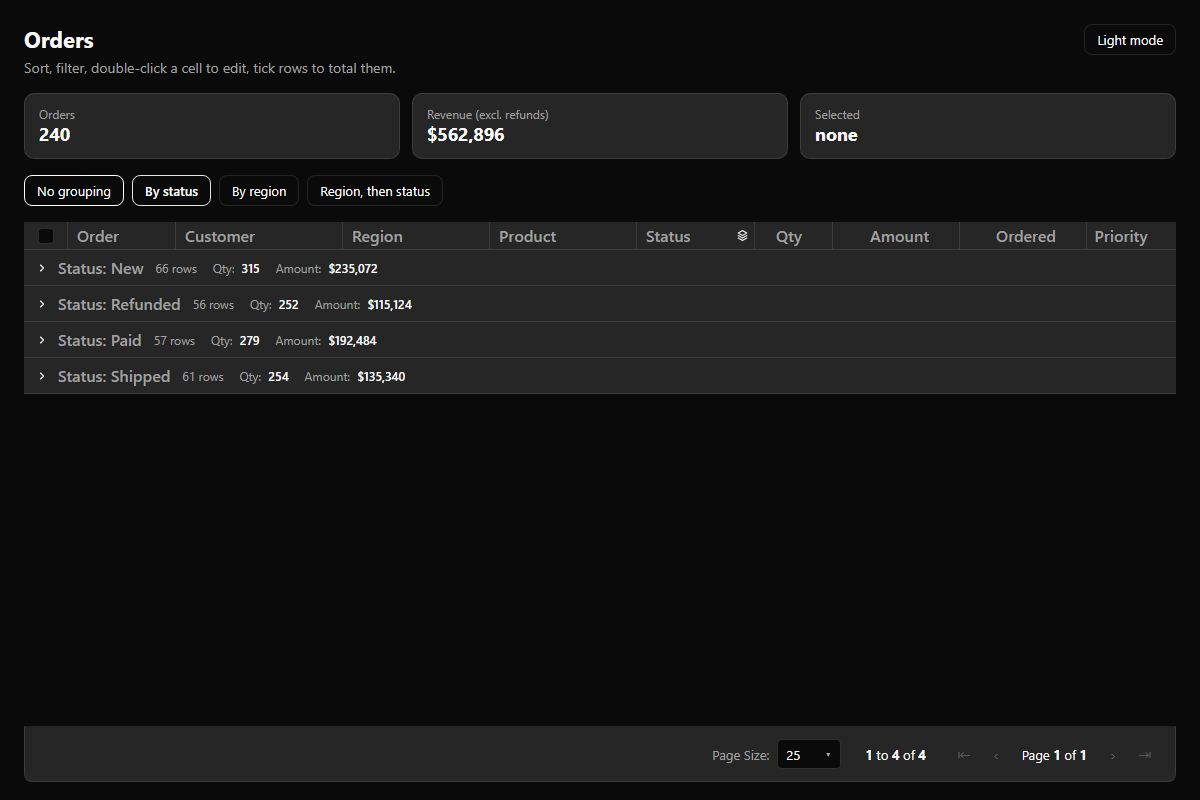The width and height of the screenshot is (1200, 800).
Task: Click the '61 rows' count text
Action: click(x=203, y=377)
